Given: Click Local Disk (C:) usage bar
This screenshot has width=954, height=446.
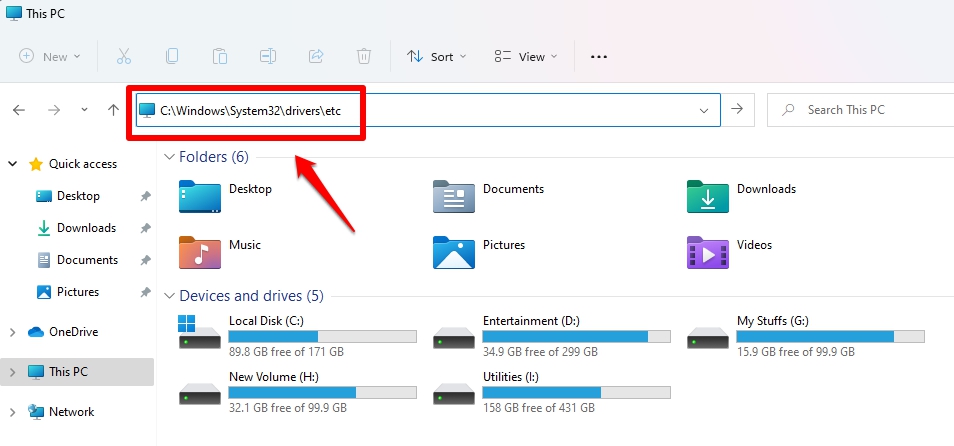Looking at the screenshot, I should [322, 336].
